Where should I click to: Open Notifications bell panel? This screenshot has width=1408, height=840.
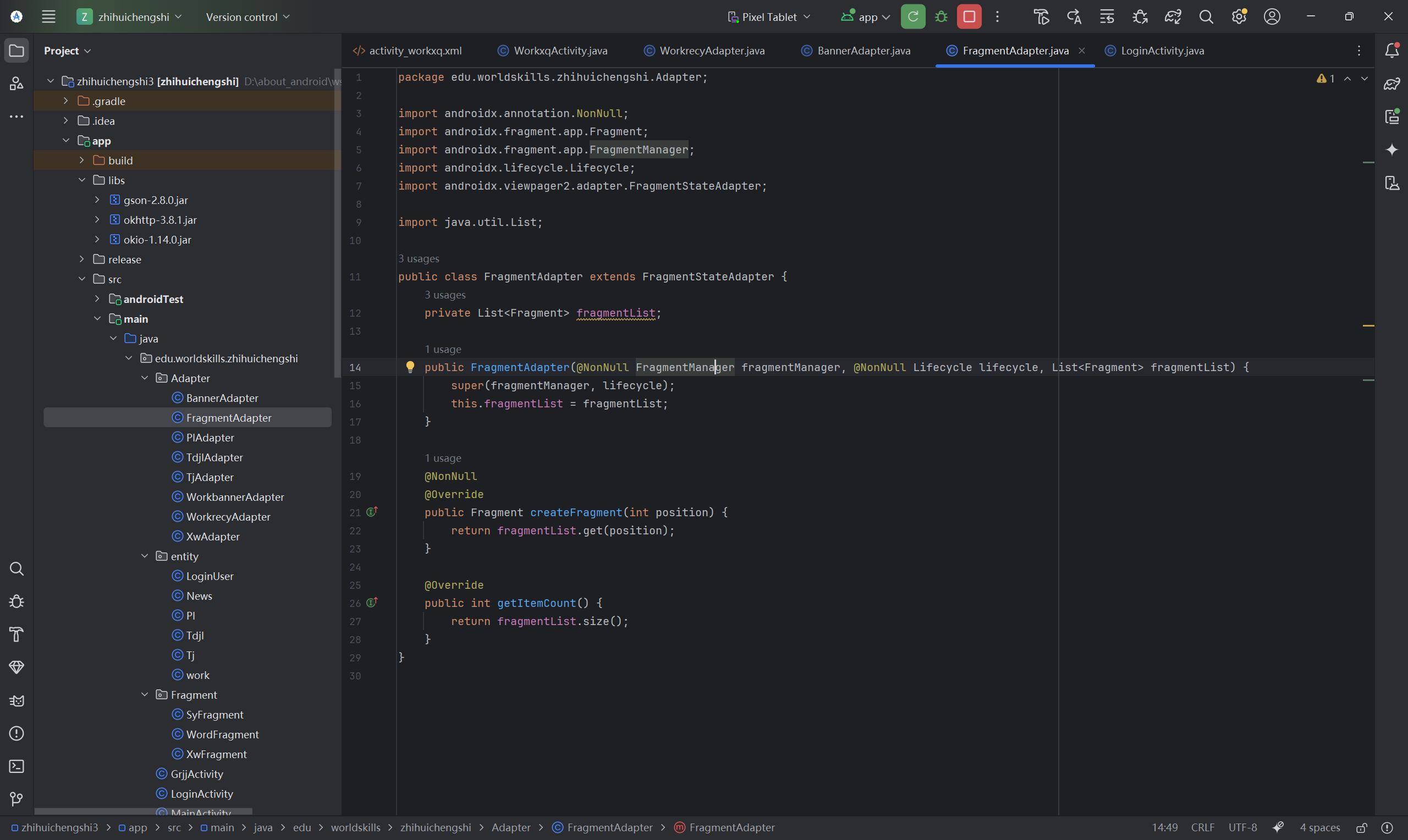(x=1391, y=51)
